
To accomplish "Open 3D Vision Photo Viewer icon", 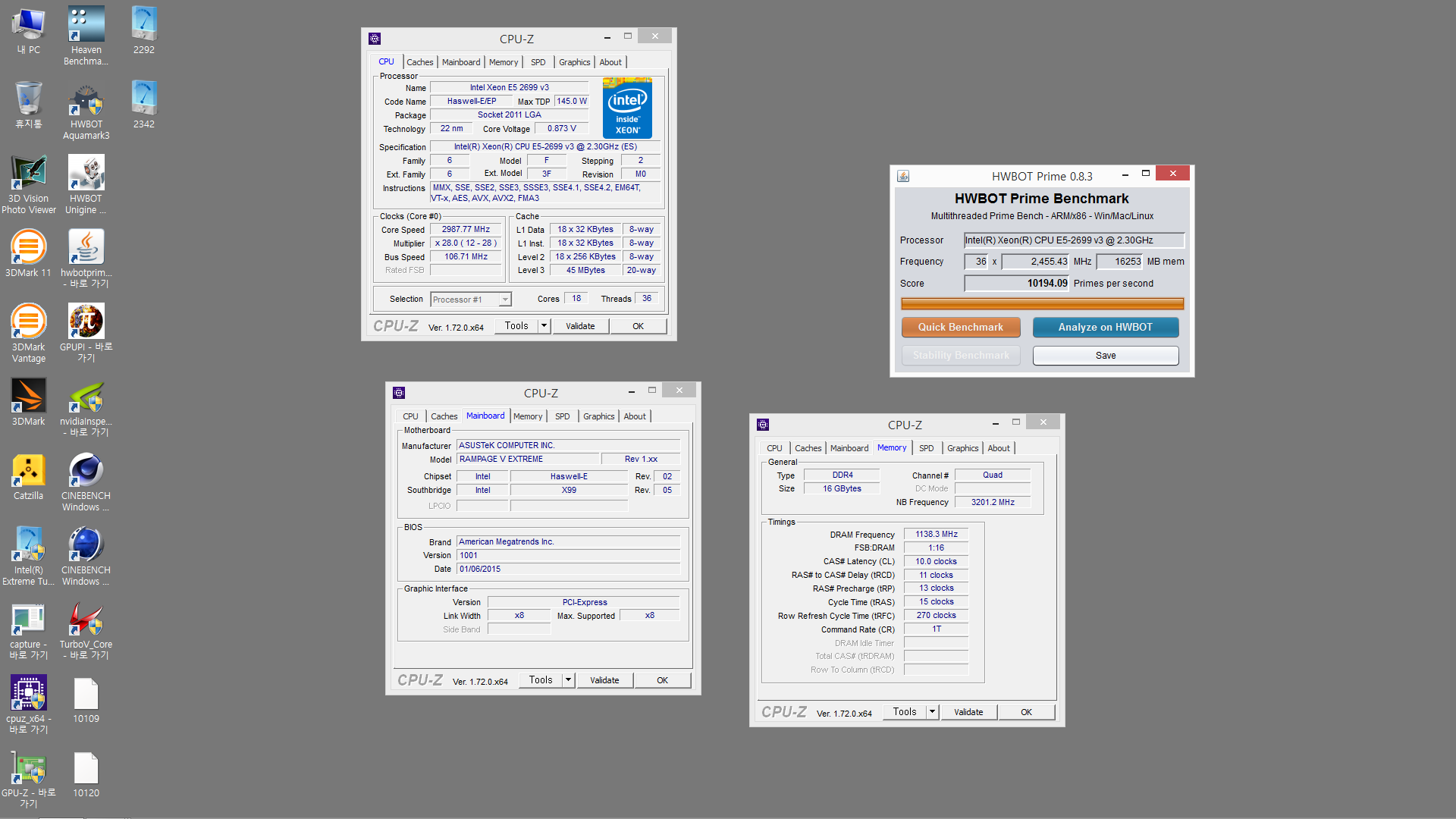I will [28, 184].
